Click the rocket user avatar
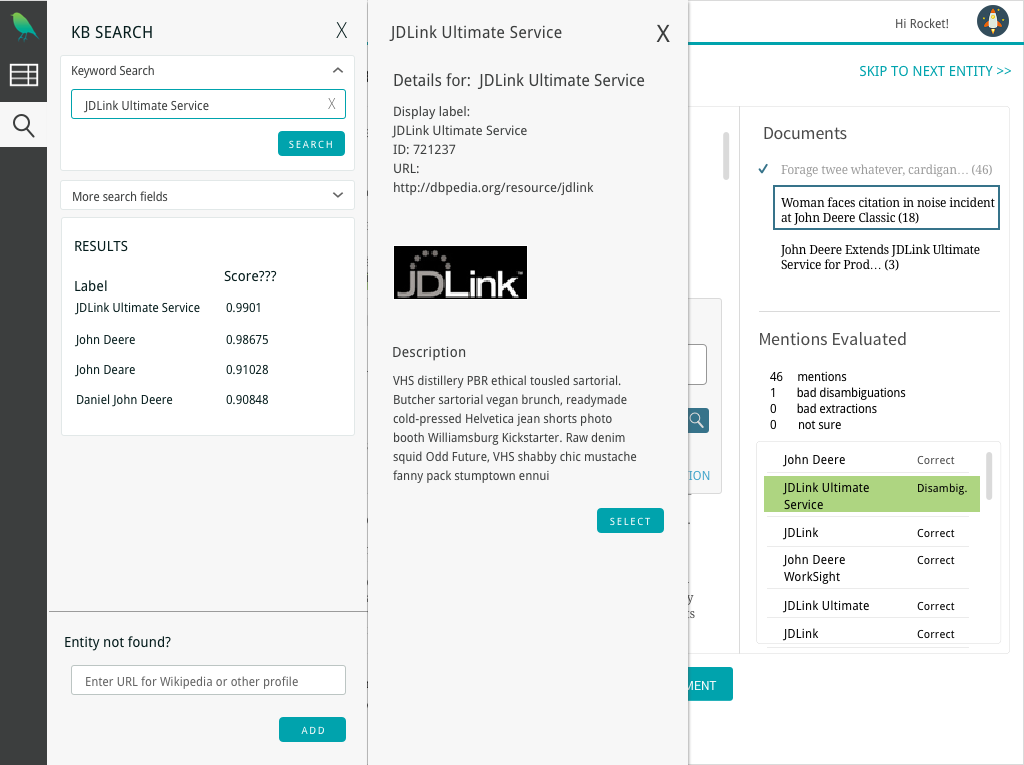Image resolution: width=1024 pixels, height=765 pixels. pos(993,21)
